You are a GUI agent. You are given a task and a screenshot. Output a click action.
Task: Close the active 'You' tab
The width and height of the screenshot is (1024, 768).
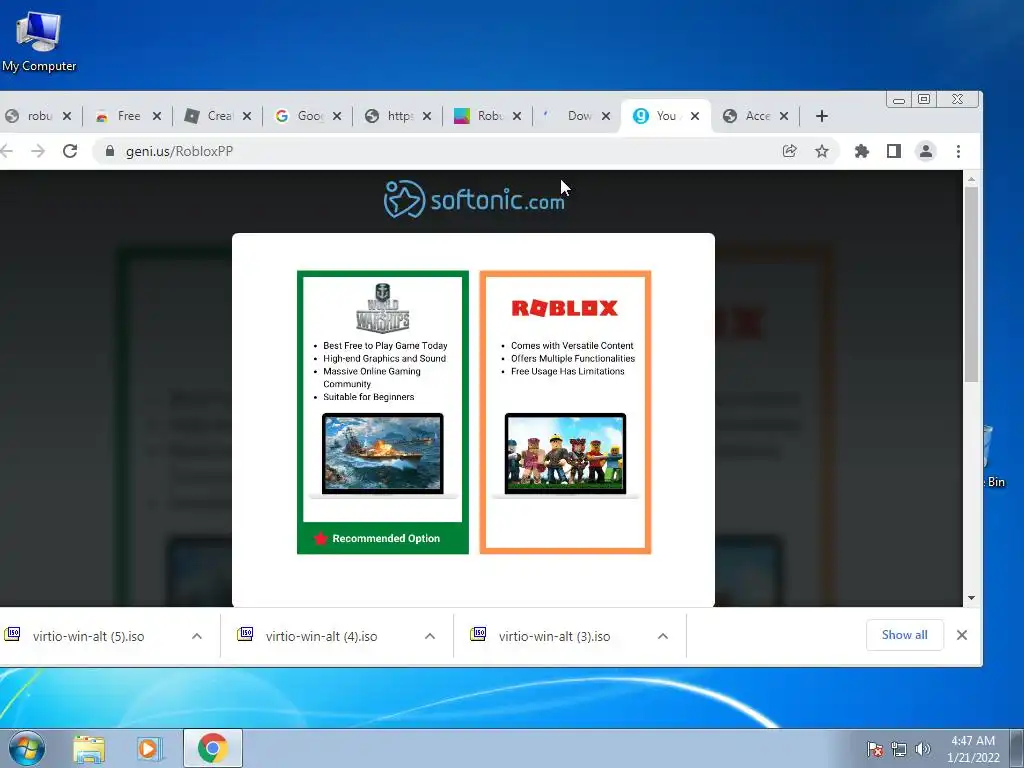[x=695, y=116]
